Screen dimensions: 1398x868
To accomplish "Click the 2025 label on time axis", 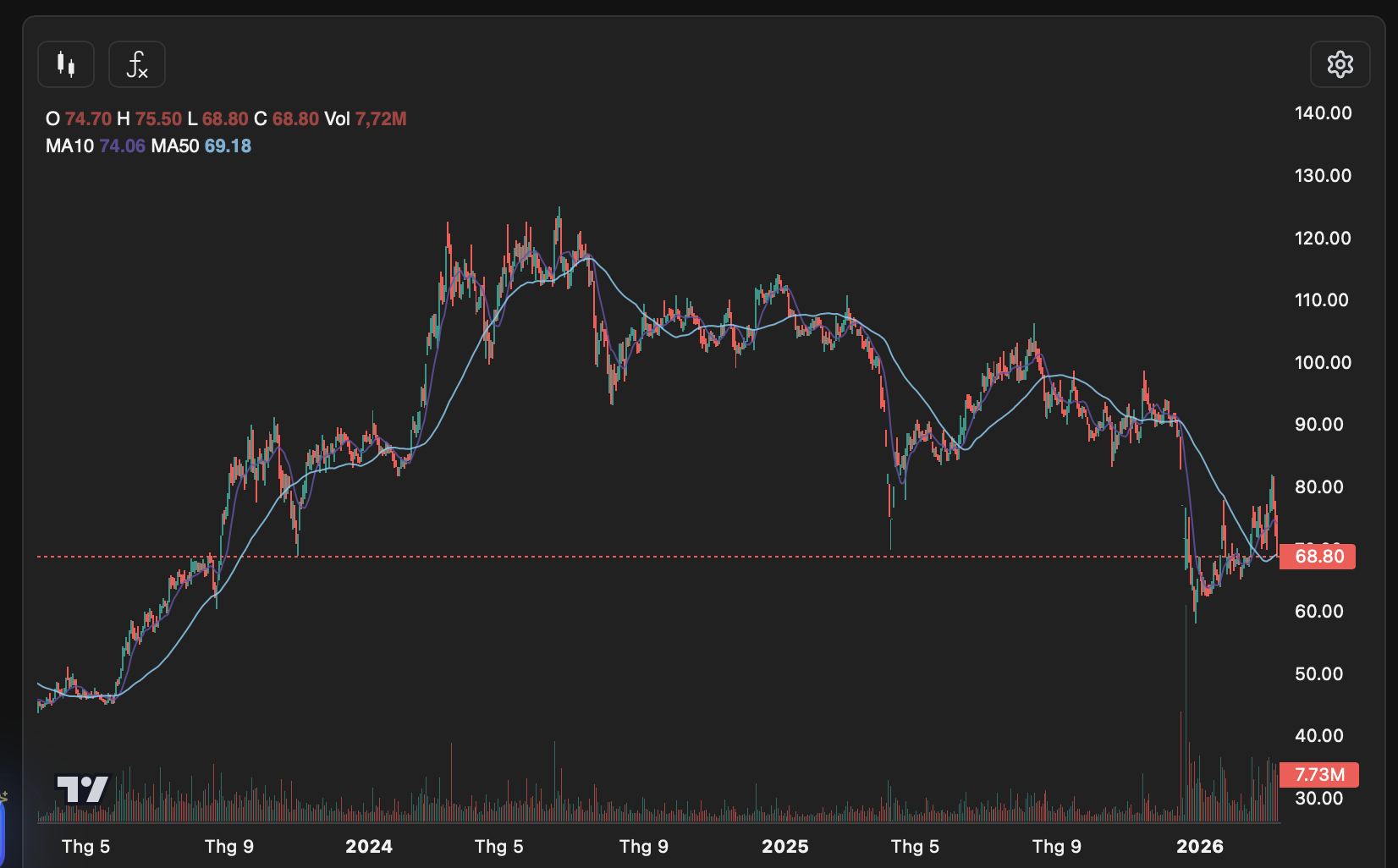I will click(x=784, y=847).
